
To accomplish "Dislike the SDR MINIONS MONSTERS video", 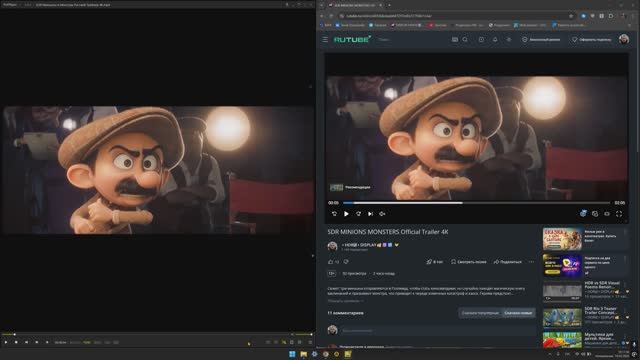I will [346, 262].
